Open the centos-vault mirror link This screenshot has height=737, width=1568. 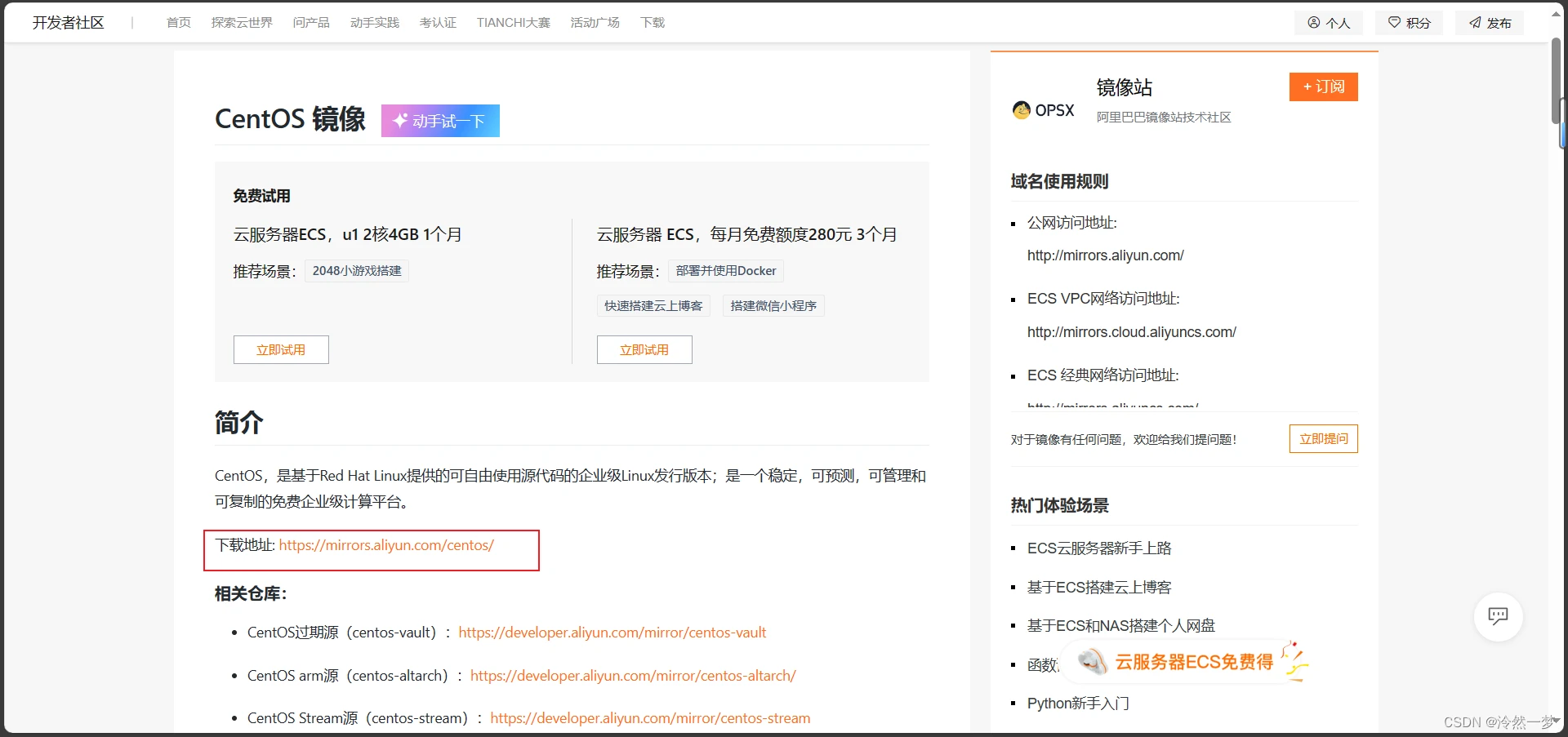612,633
